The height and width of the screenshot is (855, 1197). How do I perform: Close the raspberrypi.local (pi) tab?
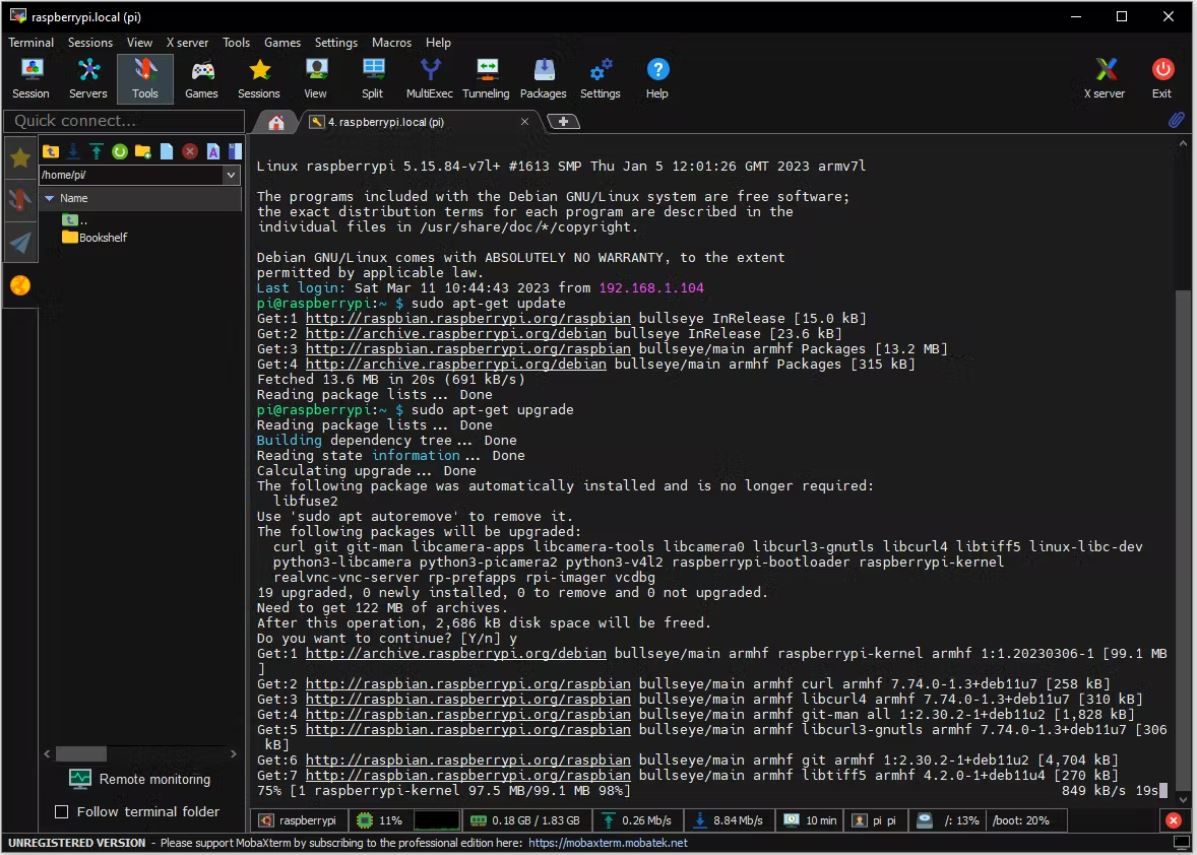tap(524, 121)
